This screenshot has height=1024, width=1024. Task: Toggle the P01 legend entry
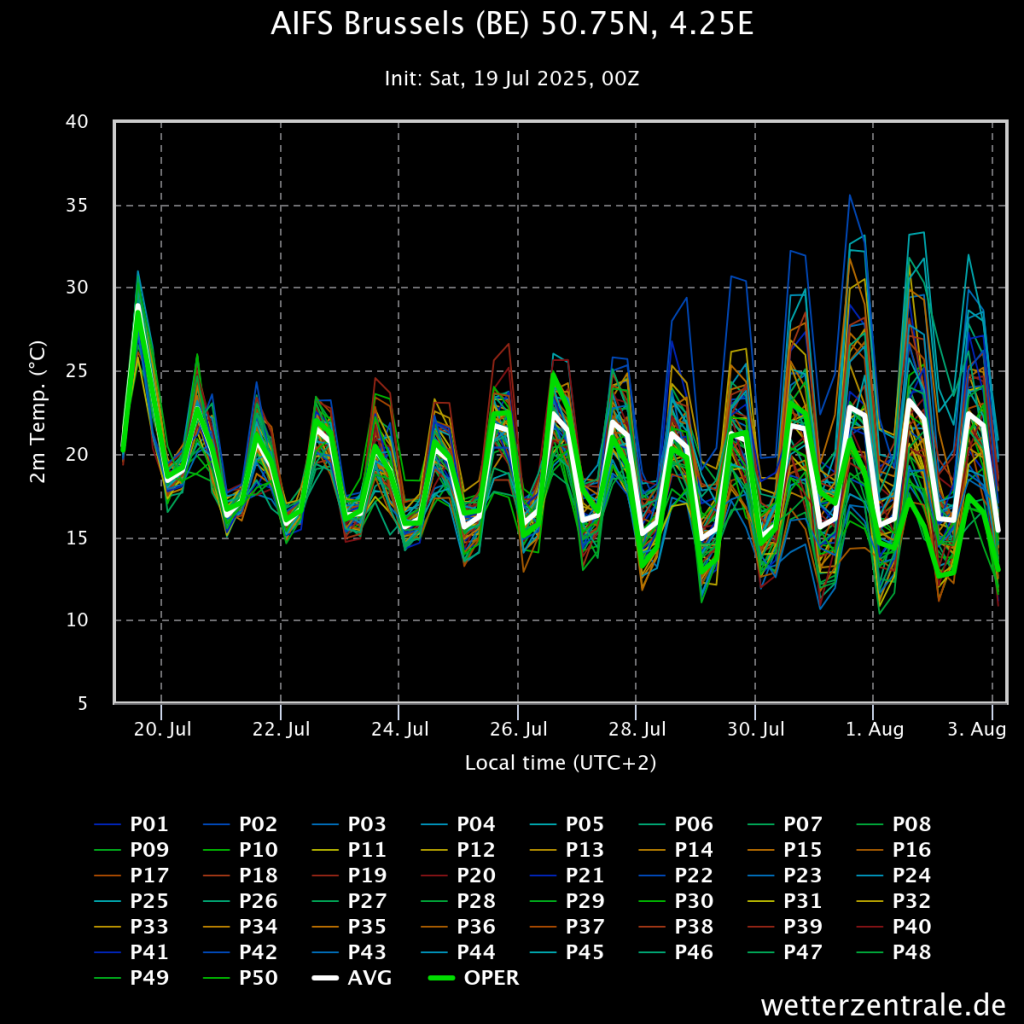click(x=131, y=824)
